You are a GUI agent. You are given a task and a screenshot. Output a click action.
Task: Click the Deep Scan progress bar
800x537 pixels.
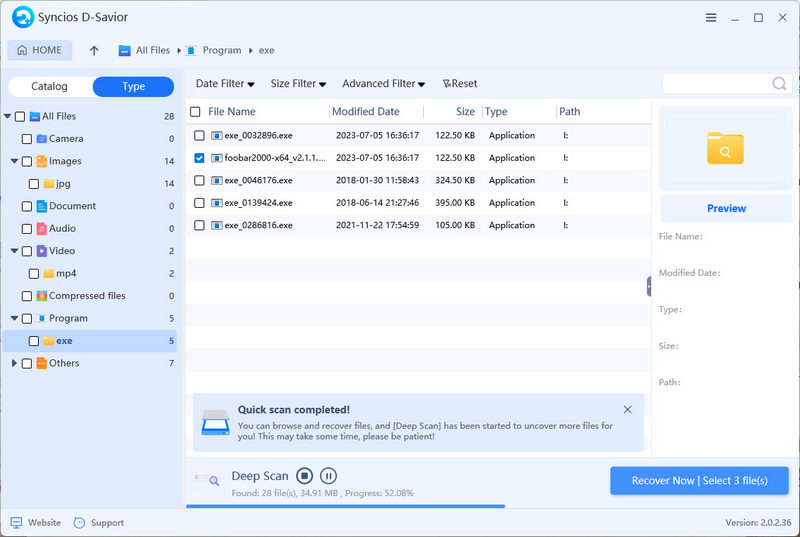tap(345, 506)
